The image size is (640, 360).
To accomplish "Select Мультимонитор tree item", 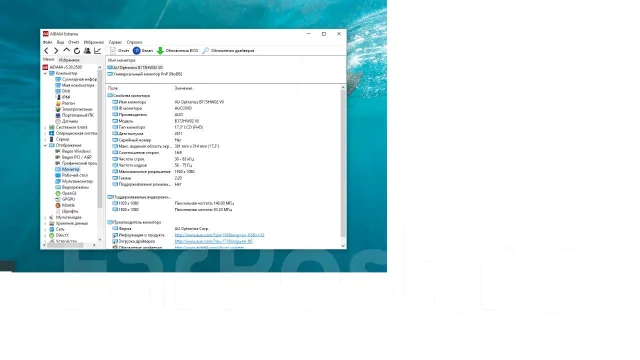I will 74,181.
